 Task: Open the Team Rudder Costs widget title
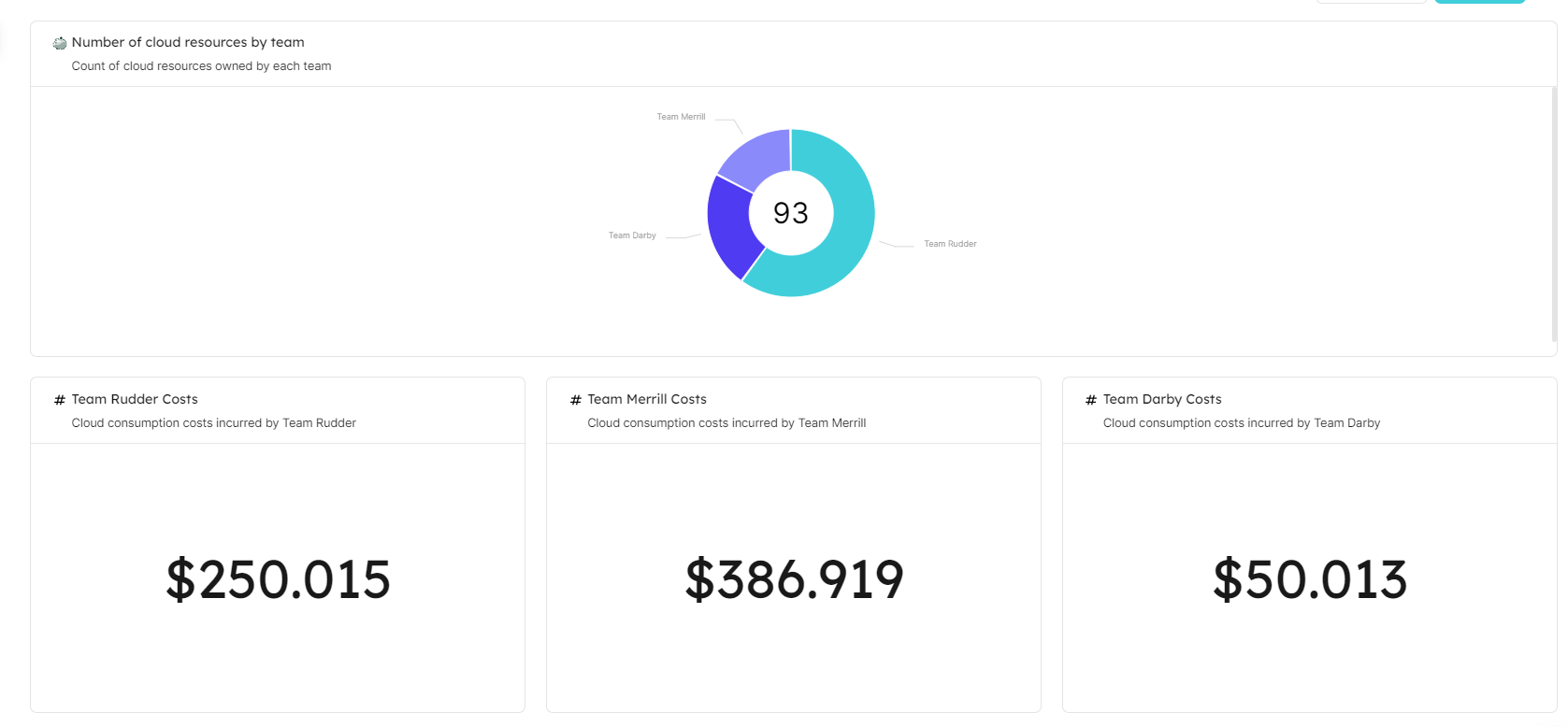pos(135,399)
